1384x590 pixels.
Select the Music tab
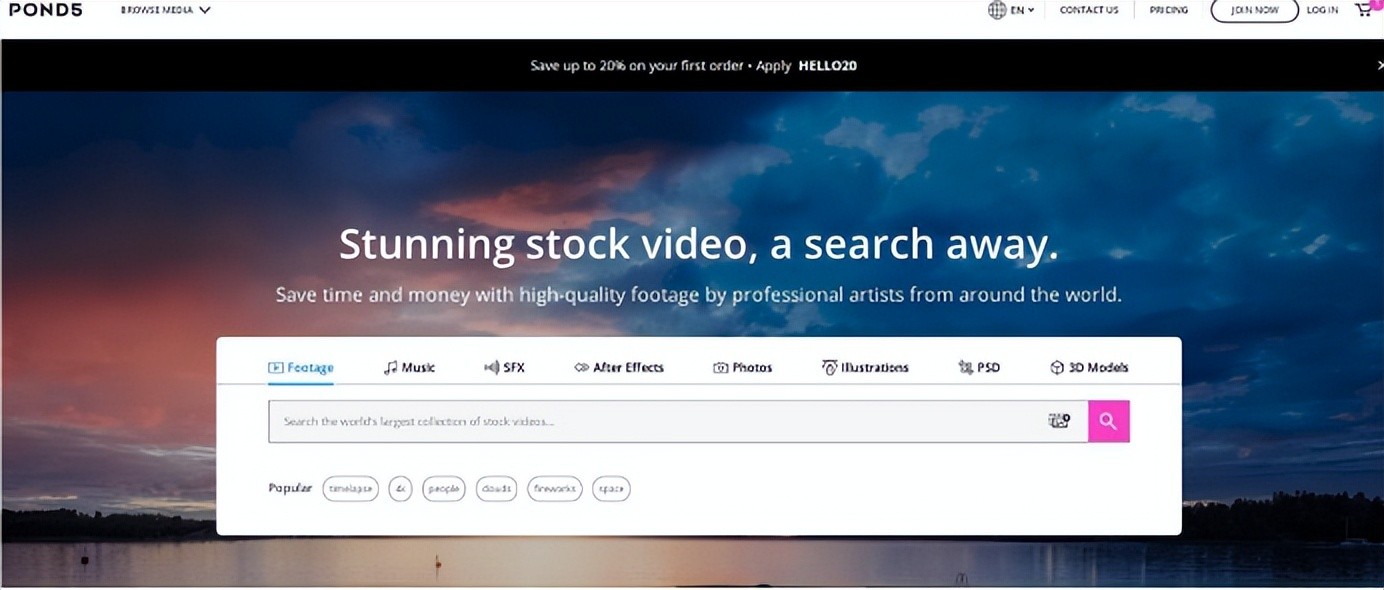pyautogui.click(x=409, y=367)
